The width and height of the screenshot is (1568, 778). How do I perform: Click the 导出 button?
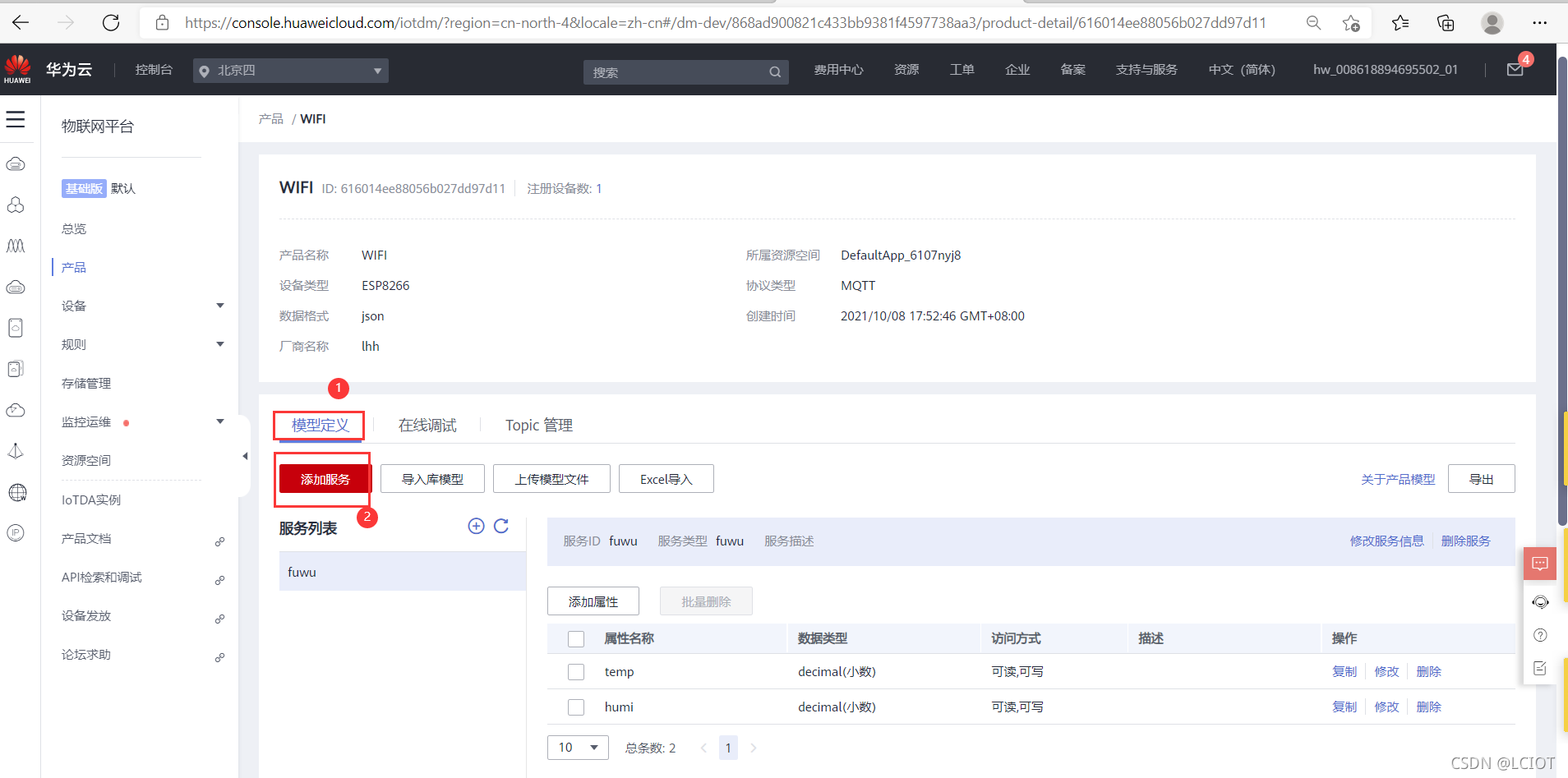pos(1481,479)
